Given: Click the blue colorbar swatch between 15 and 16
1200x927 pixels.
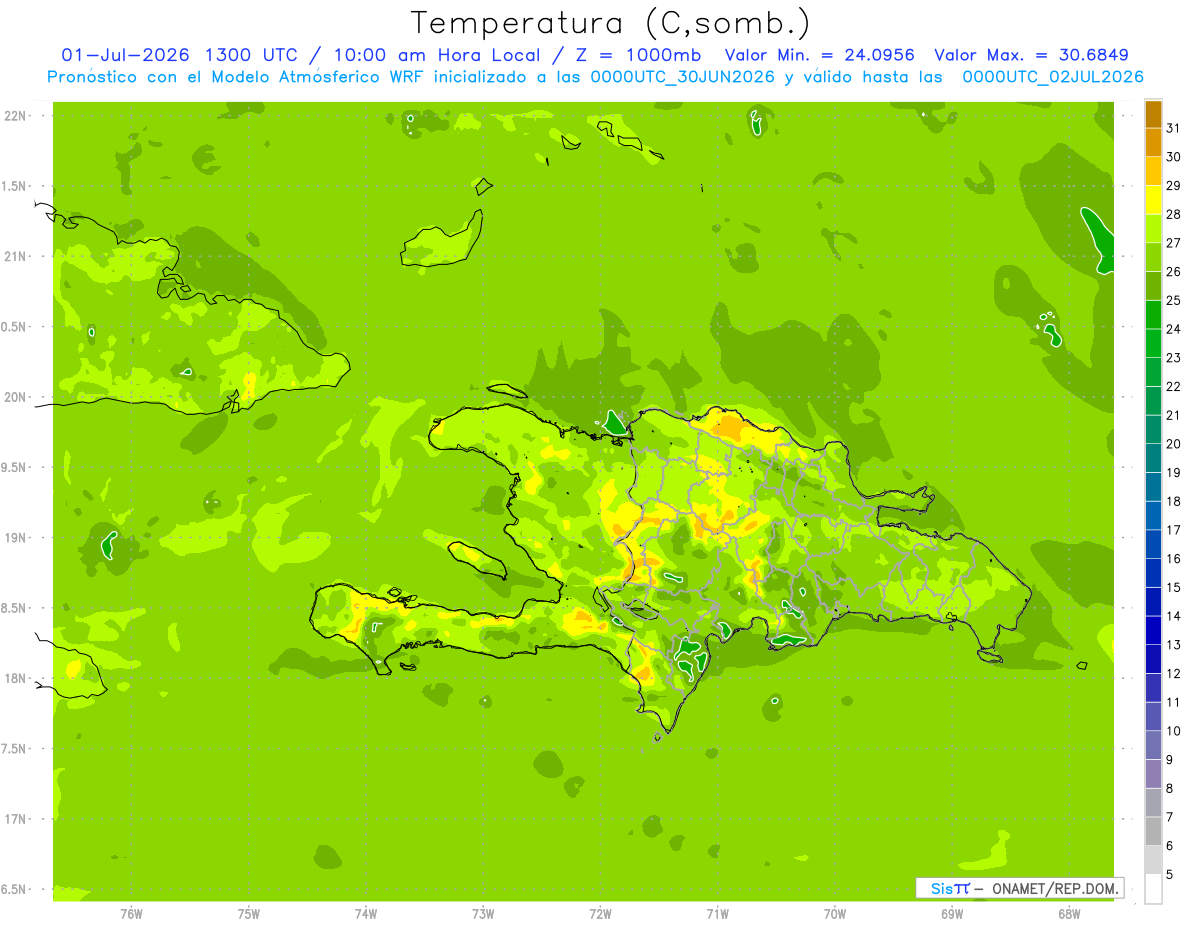Looking at the screenshot, I should coord(1153,573).
